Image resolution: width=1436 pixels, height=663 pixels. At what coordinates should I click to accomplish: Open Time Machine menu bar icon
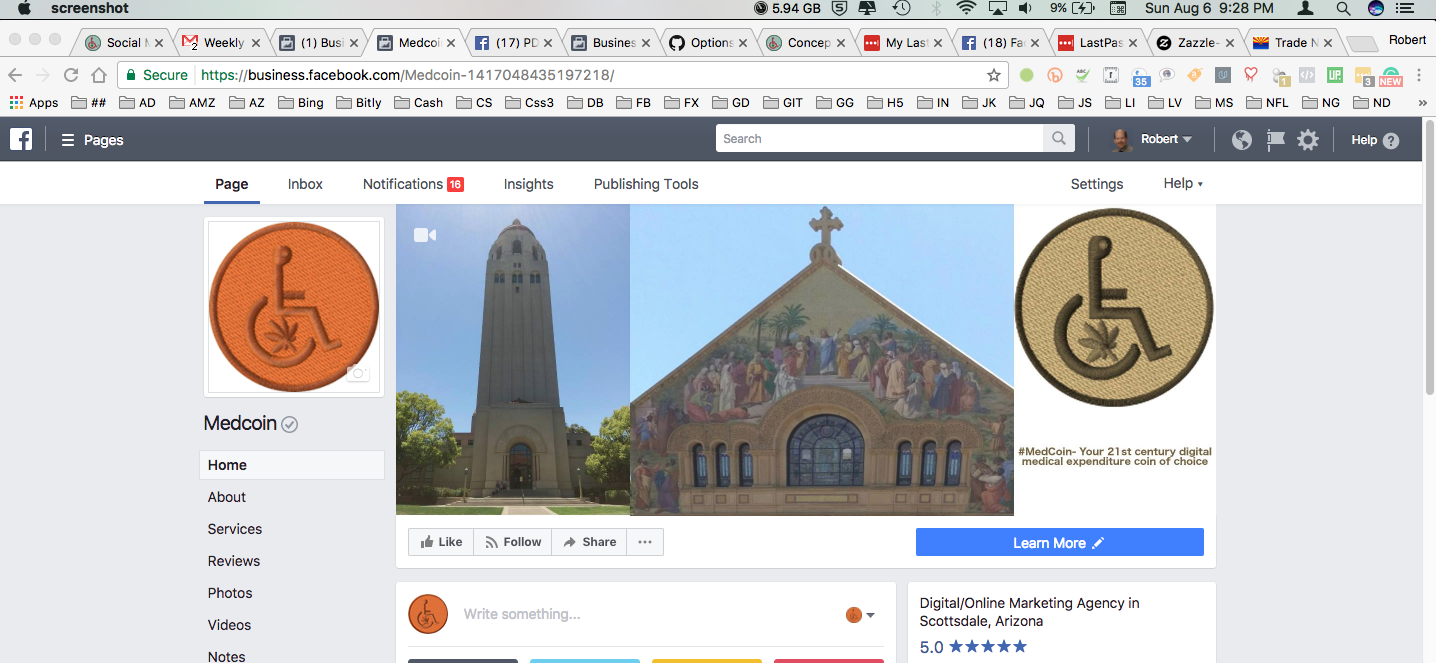pos(901,8)
